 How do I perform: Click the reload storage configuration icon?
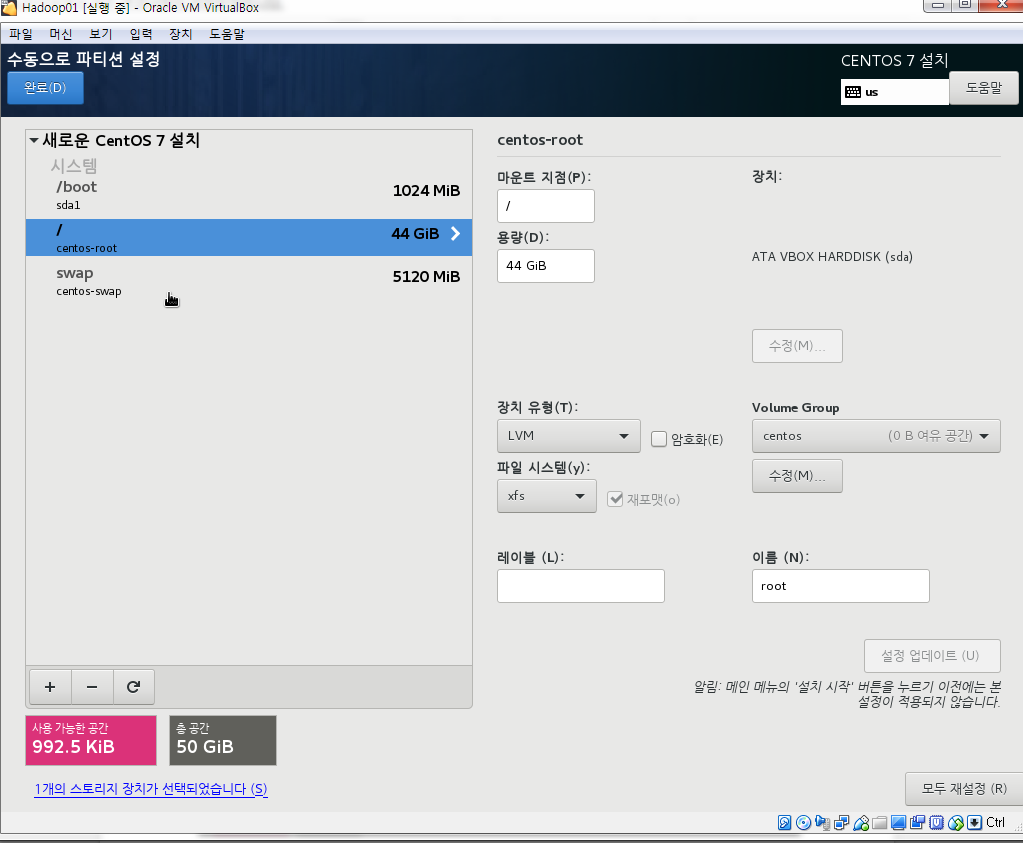tap(134, 687)
